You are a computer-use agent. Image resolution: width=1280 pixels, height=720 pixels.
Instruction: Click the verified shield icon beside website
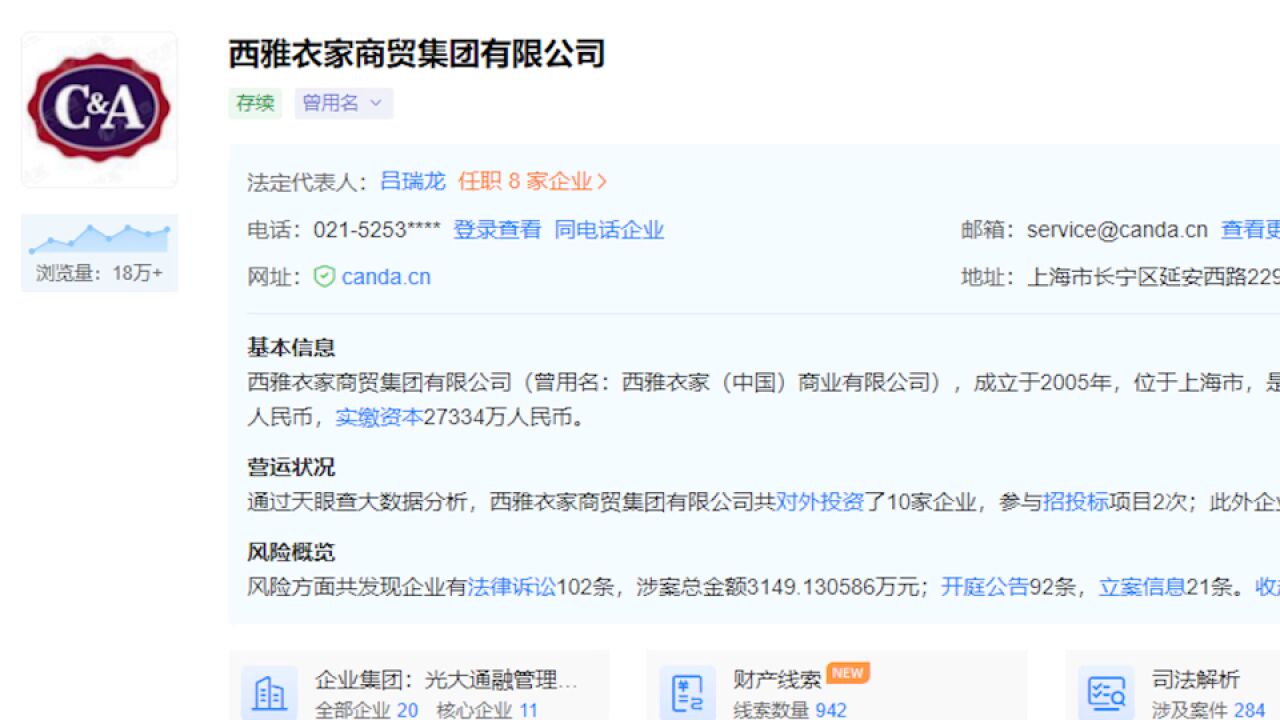324,277
